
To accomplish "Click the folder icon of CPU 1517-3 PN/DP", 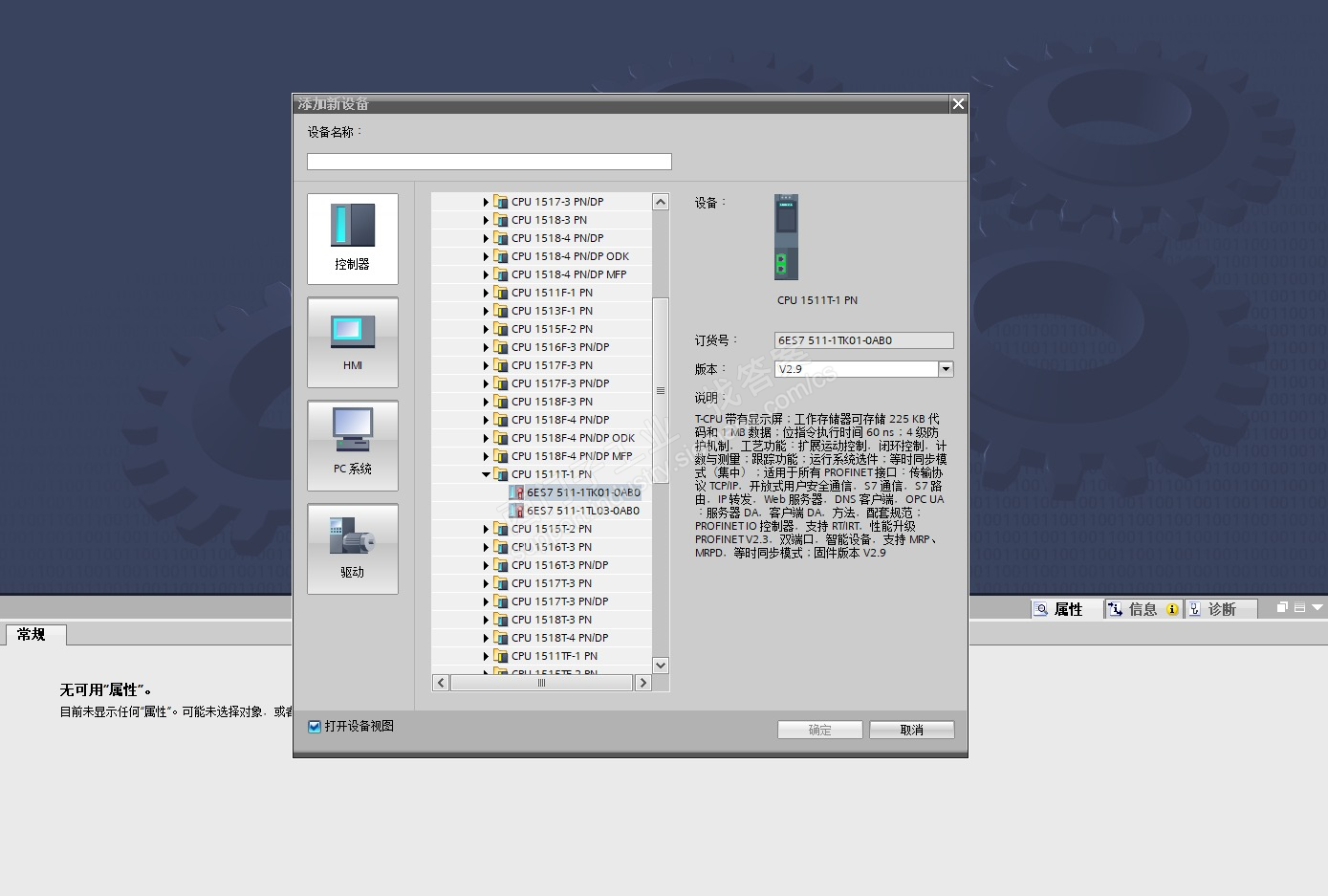I will click(501, 202).
